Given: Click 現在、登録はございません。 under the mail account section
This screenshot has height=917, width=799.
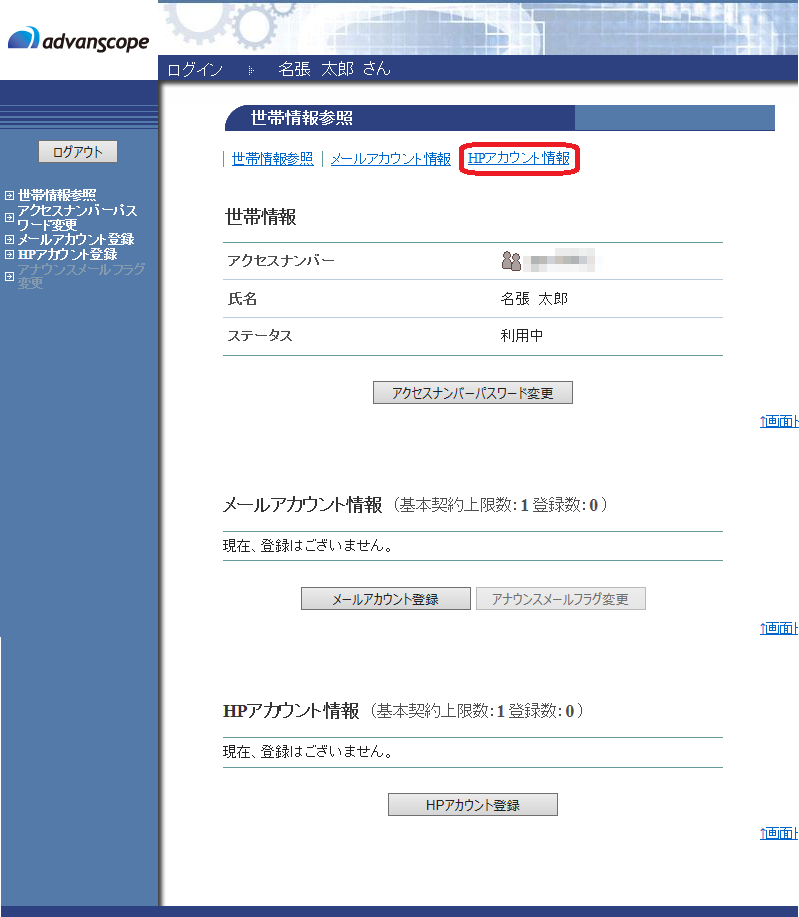Looking at the screenshot, I should [308, 546].
